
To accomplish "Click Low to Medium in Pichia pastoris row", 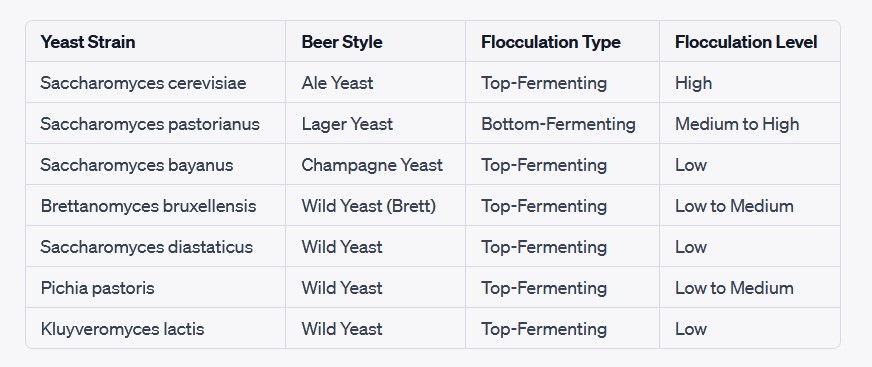I will coord(750,287).
